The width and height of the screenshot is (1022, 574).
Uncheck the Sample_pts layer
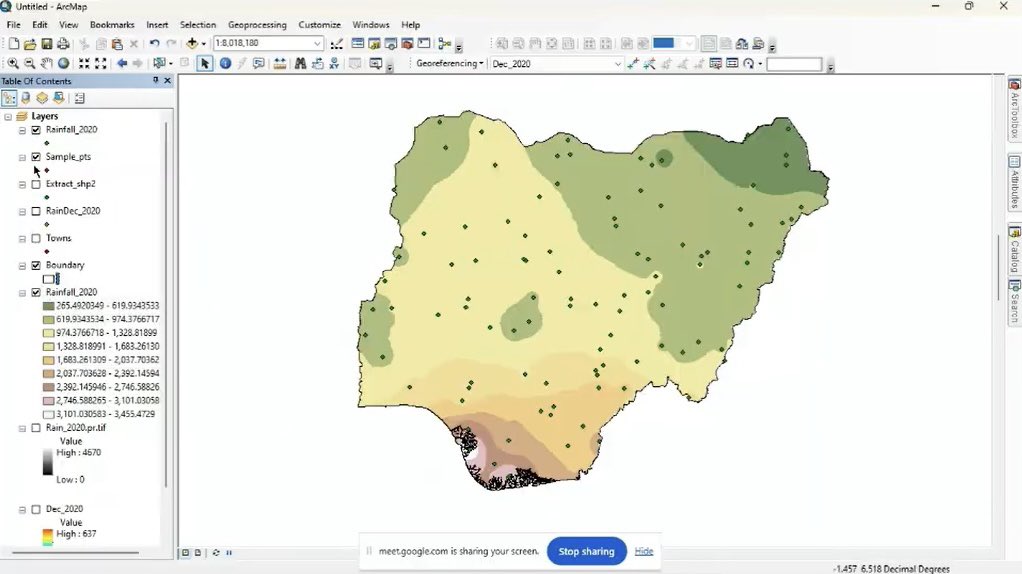tap(36, 157)
